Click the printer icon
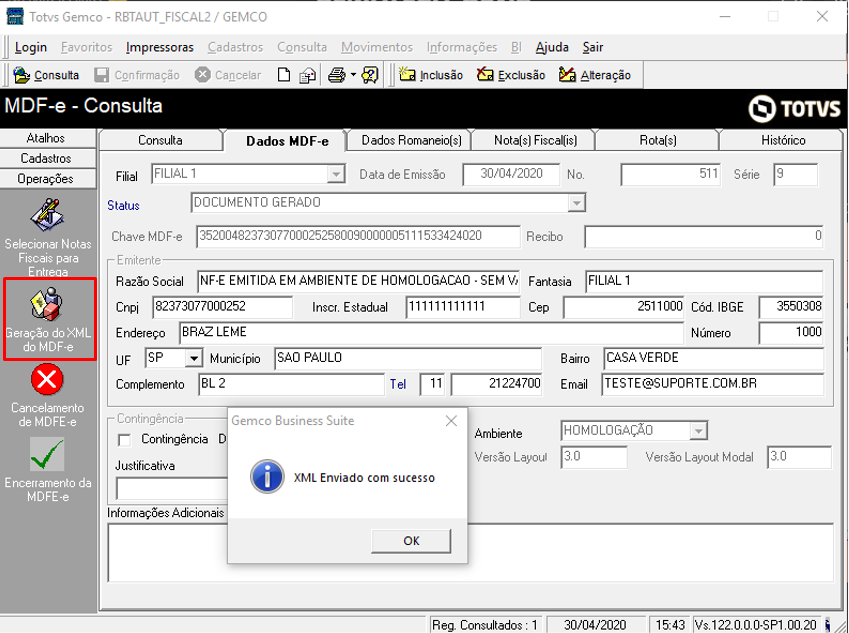The height and width of the screenshot is (633, 849). point(337,75)
